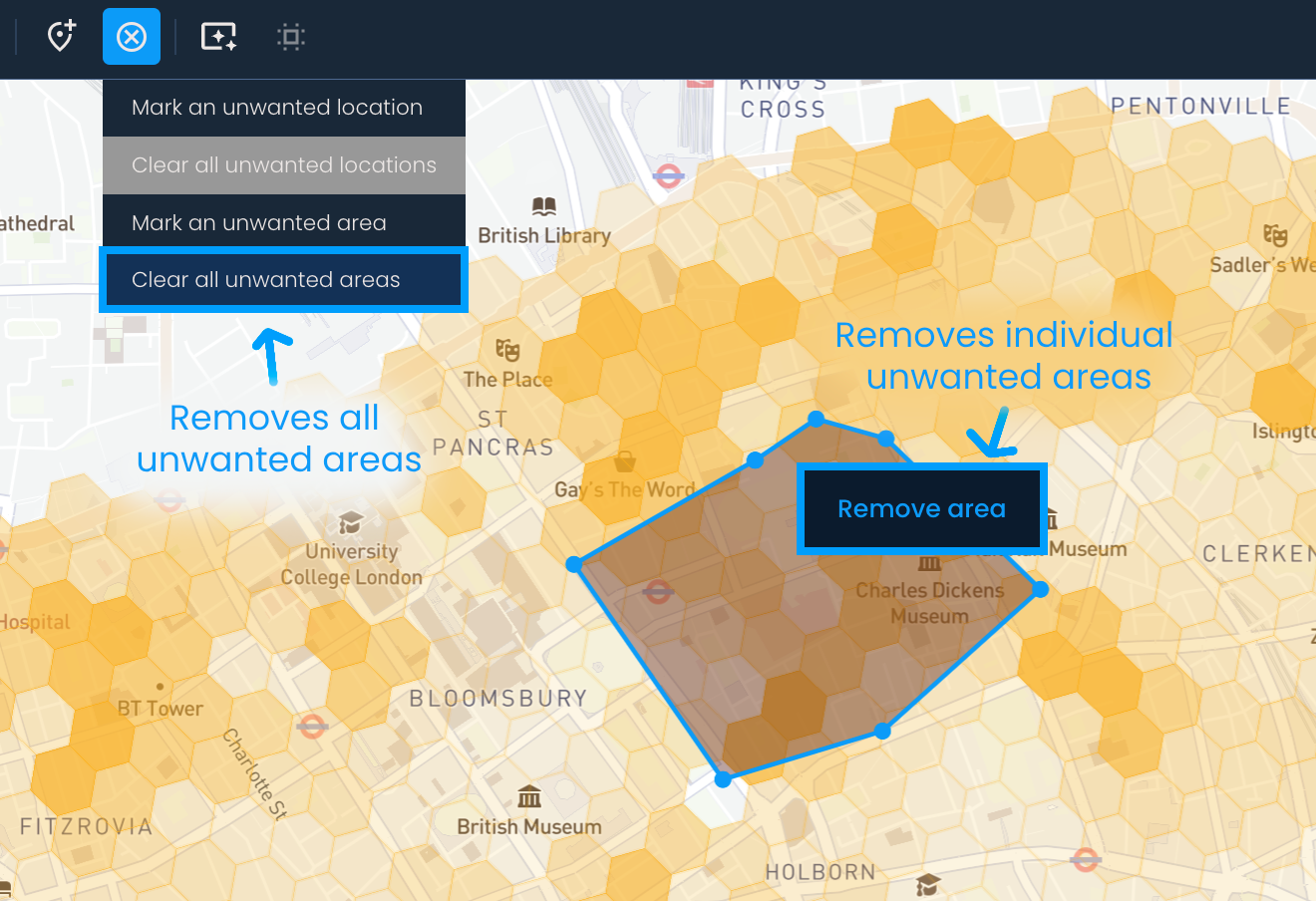Select Clear all unwanted areas
Screen dimensions: 1316x901
(284, 280)
